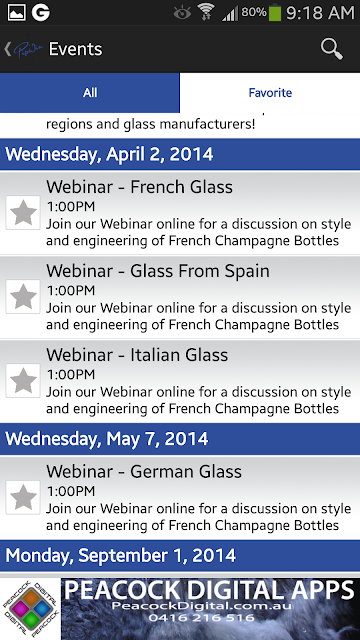Tap the picture notification icon in status bar

coord(16,13)
